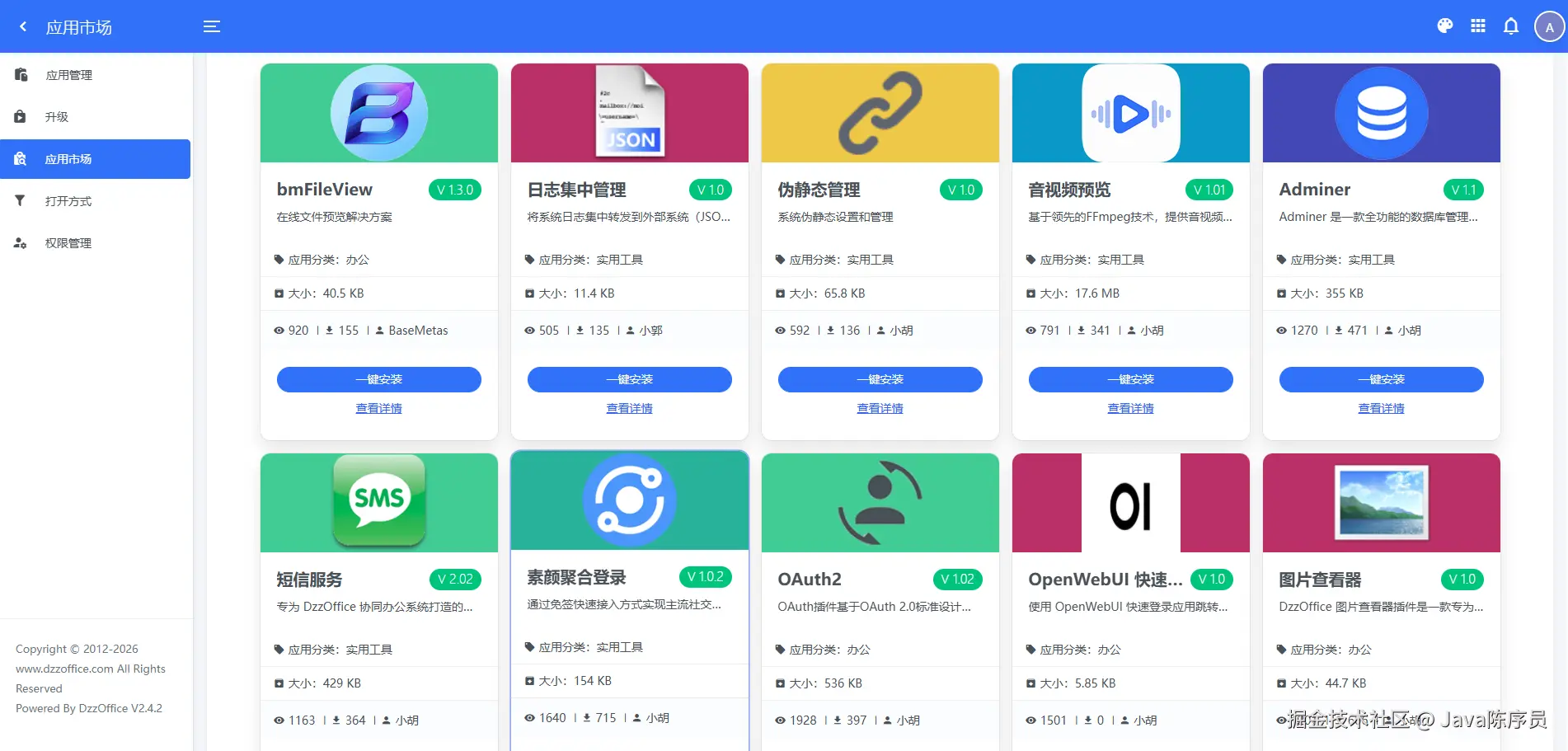
Task: Click the 应用管理 sidebar icon
Action: click(x=21, y=75)
